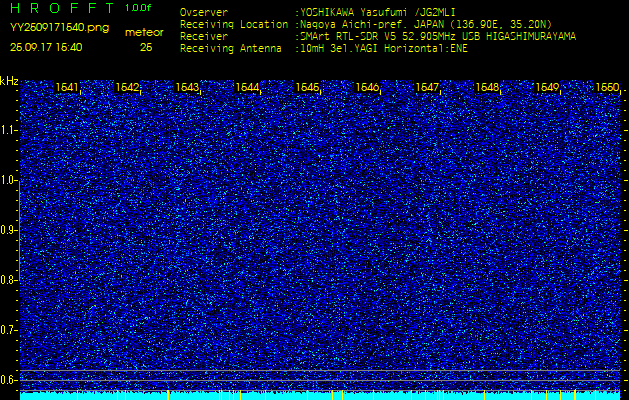The height and width of the screenshot is (400, 629).
Task: Select the recording date 26.09.17 16:40
Action: click(x=46, y=47)
